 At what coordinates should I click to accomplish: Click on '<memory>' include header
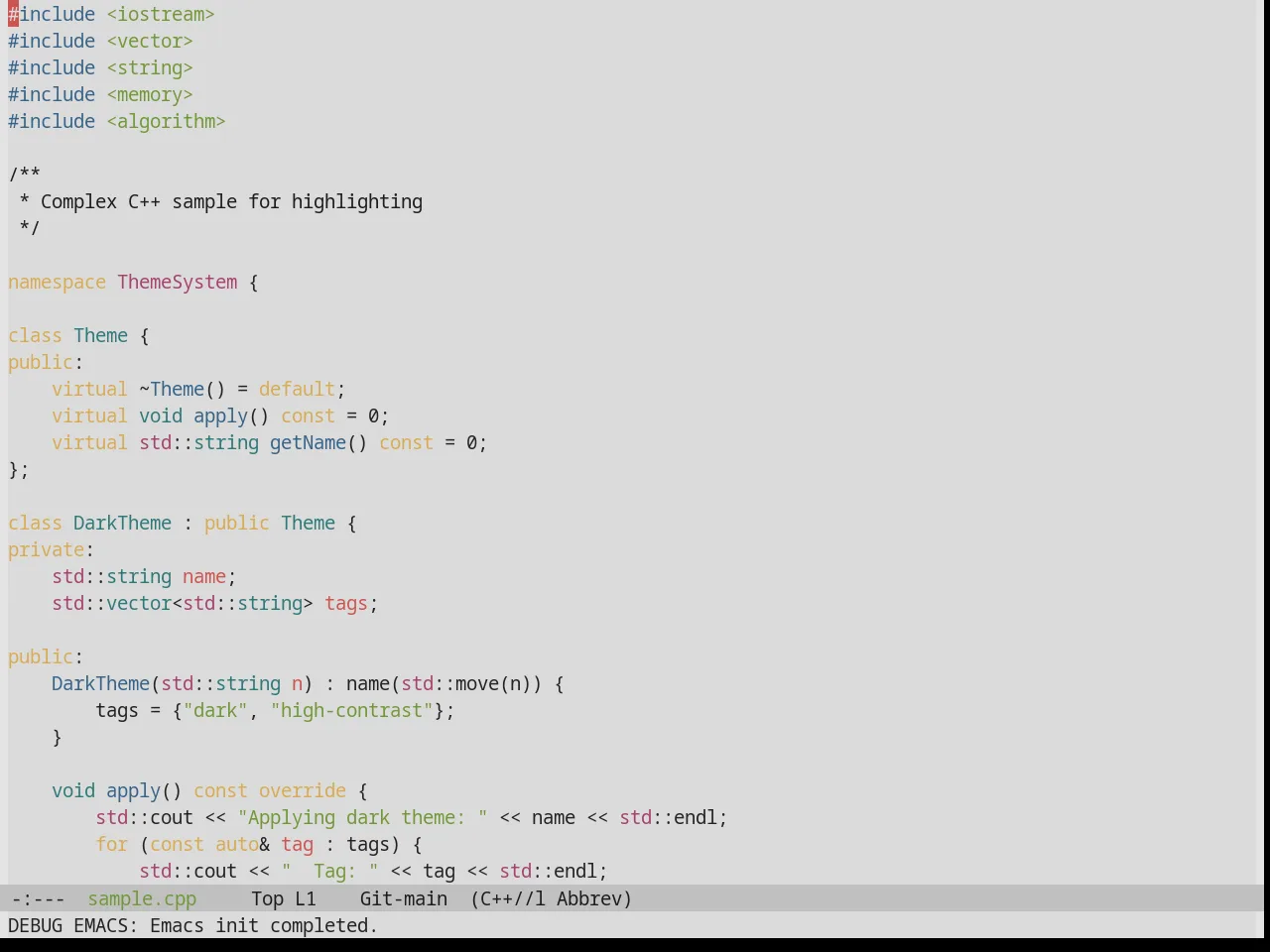(150, 94)
